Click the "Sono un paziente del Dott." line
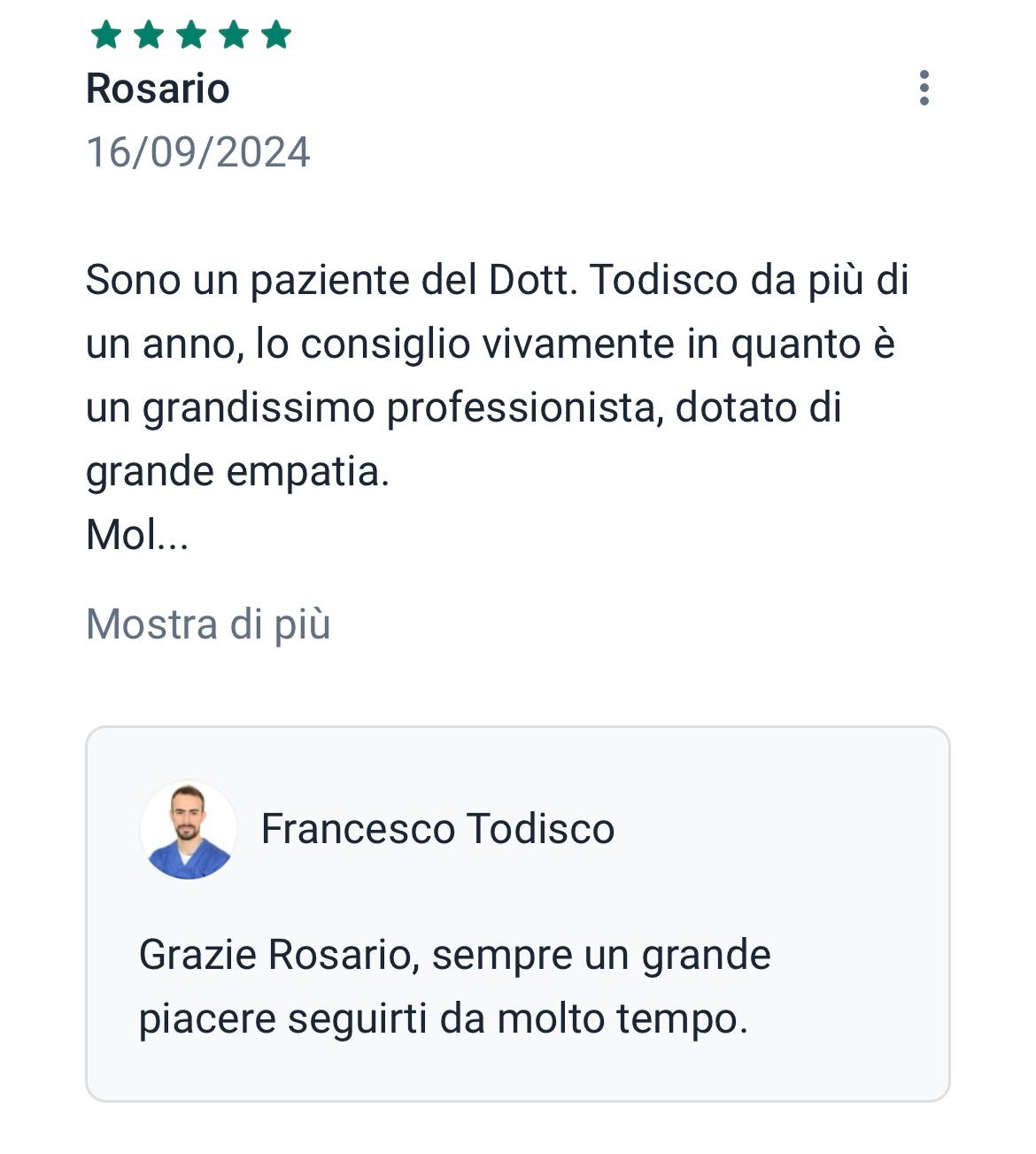This screenshot has height=1154, width=1036. (x=328, y=281)
